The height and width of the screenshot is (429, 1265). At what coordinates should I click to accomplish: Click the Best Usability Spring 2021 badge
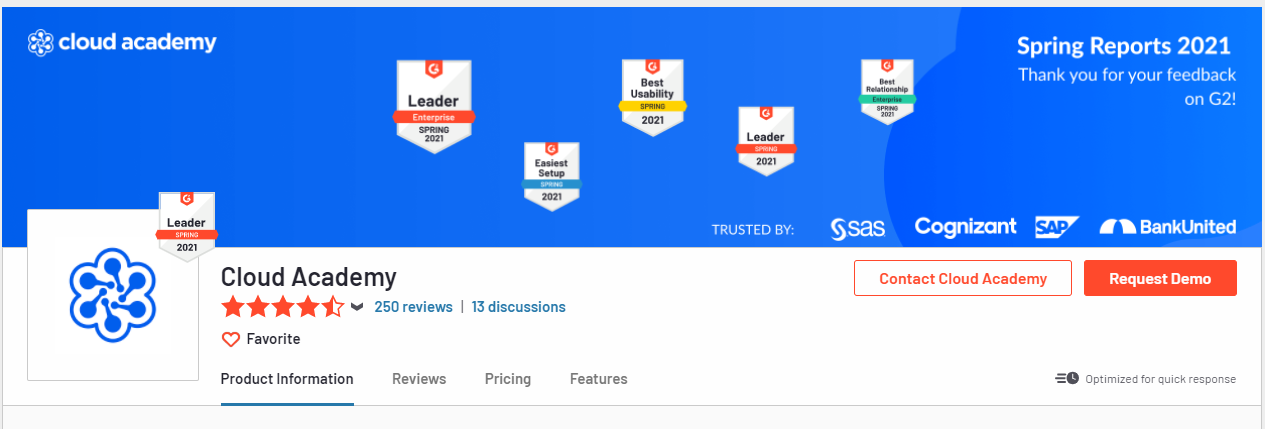653,97
